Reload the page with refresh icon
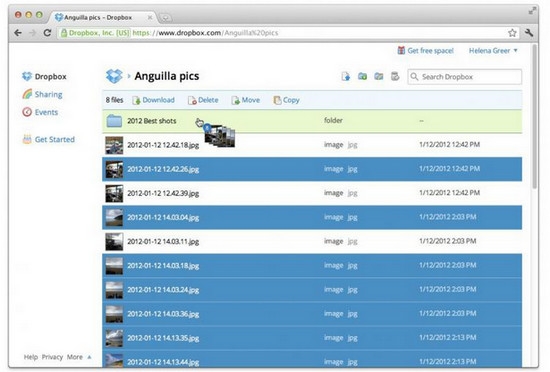 (x=47, y=33)
